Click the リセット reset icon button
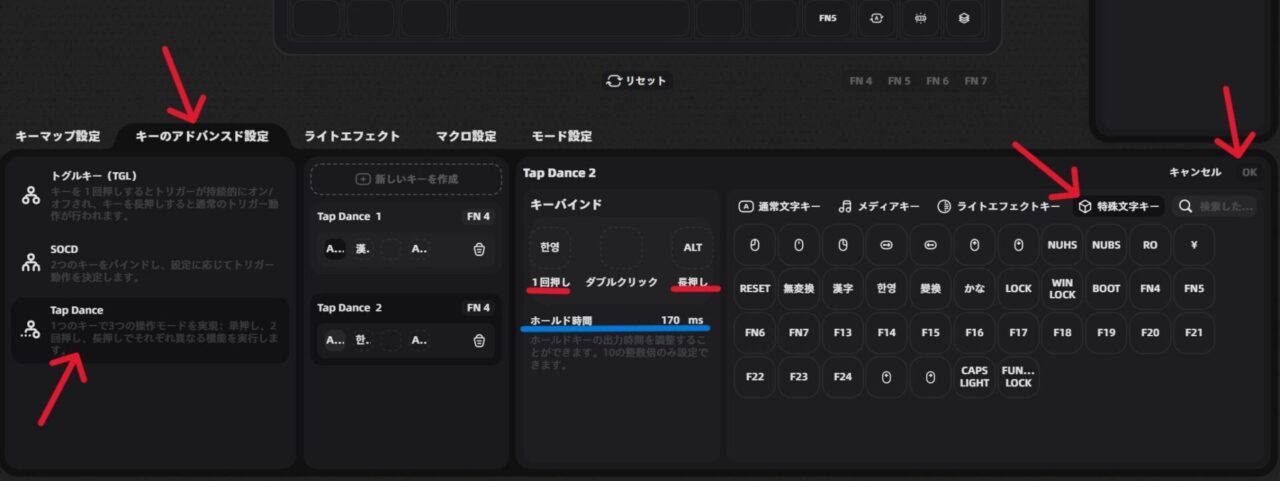This screenshot has height=481, width=1280. [x=637, y=81]
